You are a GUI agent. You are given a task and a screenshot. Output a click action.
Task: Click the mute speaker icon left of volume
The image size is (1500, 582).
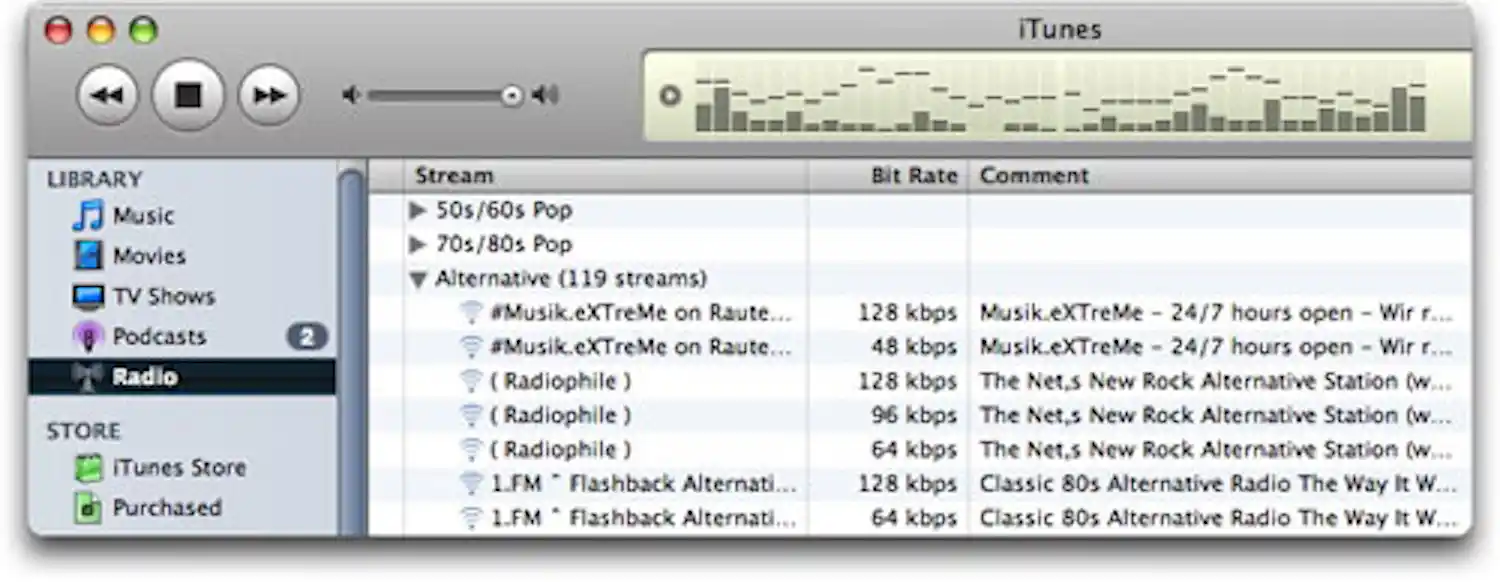tap(352, 93)
